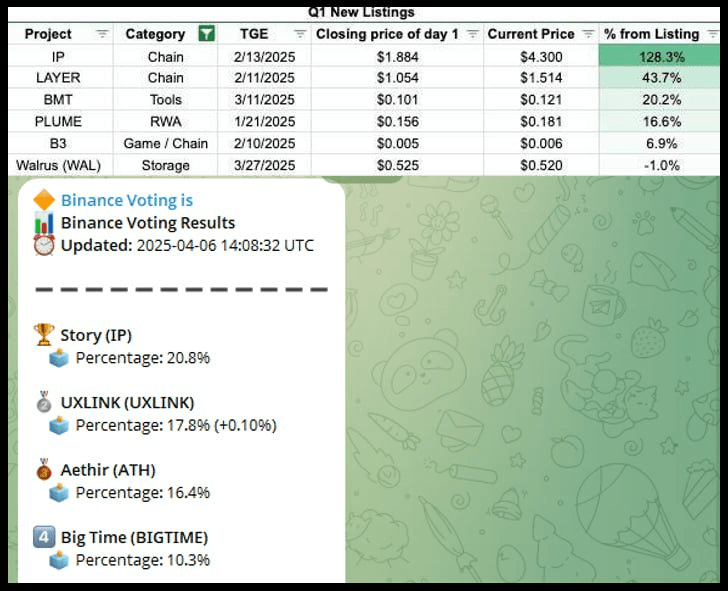The image size is (728, 591).
Task: Click the bronze medal icon next to Aethir
Action: click(44, 469)
